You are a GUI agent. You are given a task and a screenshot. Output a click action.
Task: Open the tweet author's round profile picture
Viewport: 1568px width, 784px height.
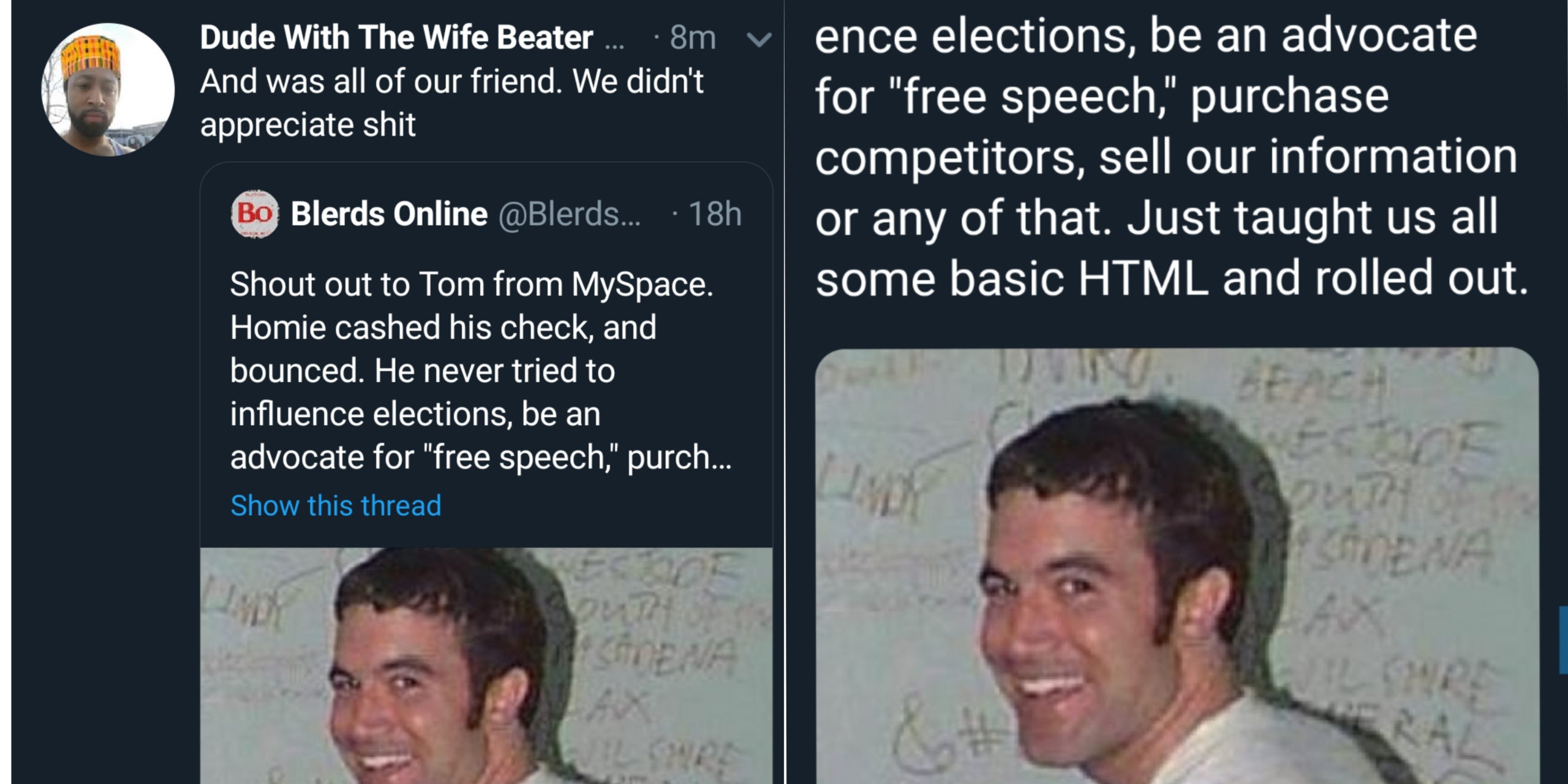[x=108, y=89]
